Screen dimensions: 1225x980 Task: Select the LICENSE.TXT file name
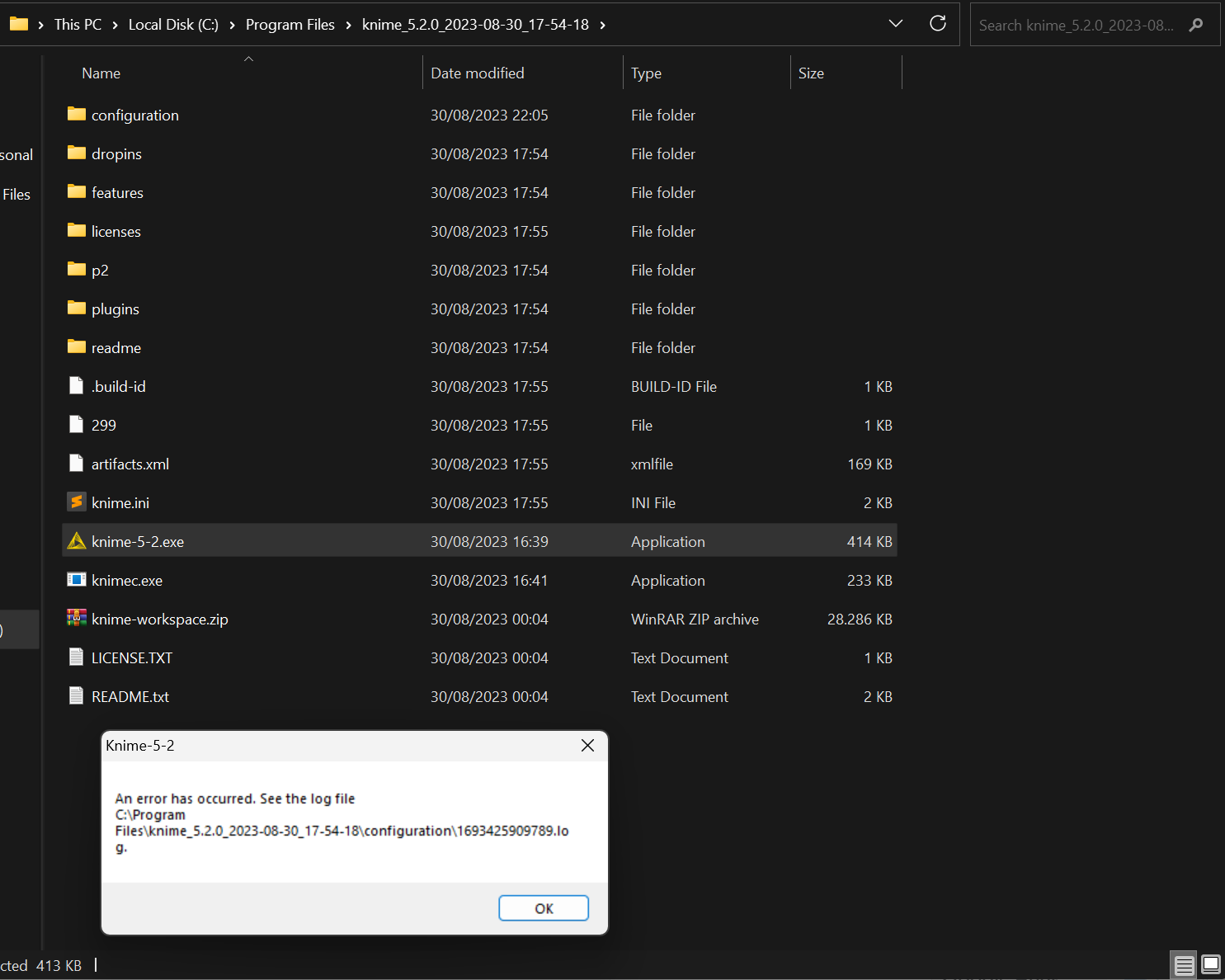coord(132,658)
